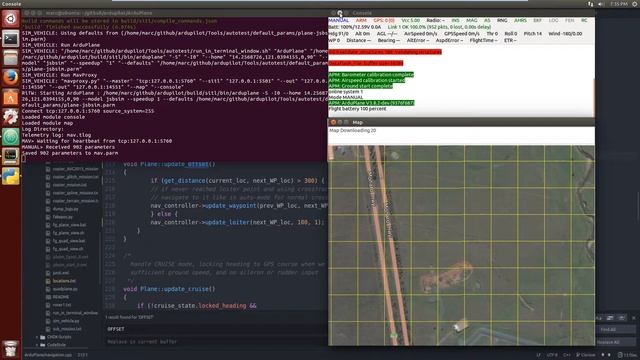Open System Settings gear-and-wrench dock icon
Image resolution: width=640 pixels, height=360 pixels.
tap(11, 117)
